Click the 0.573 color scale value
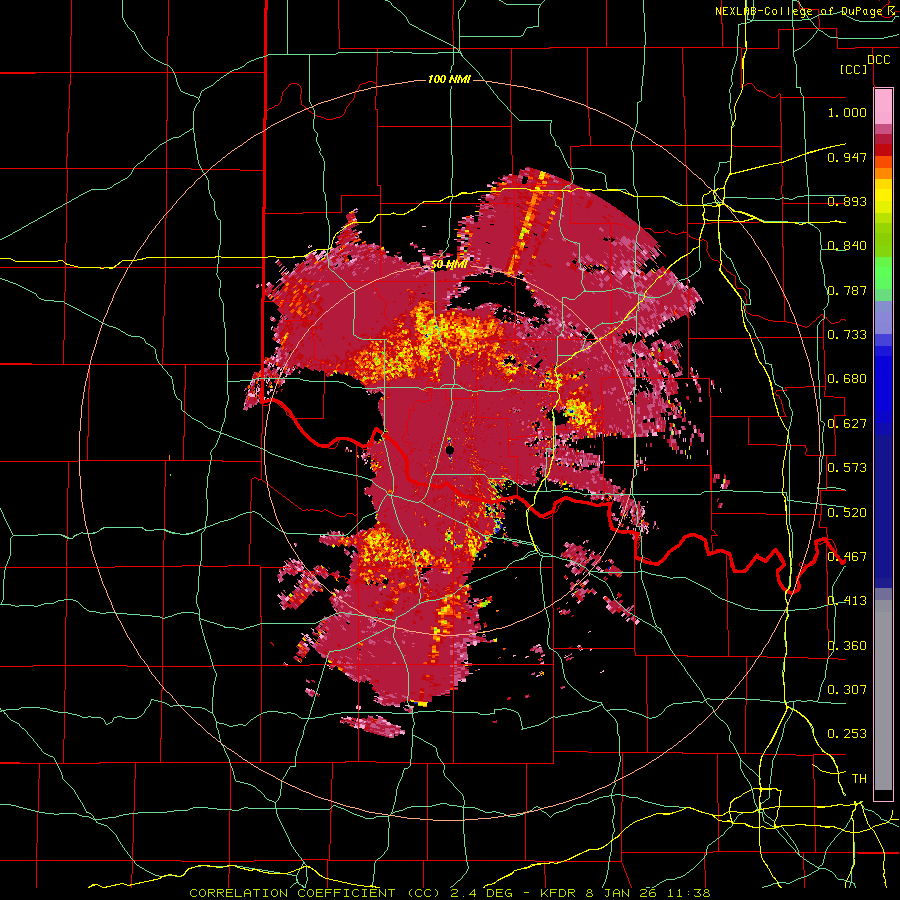The width and height of the screenshot is (900, 900). click(x=847, y=468)
